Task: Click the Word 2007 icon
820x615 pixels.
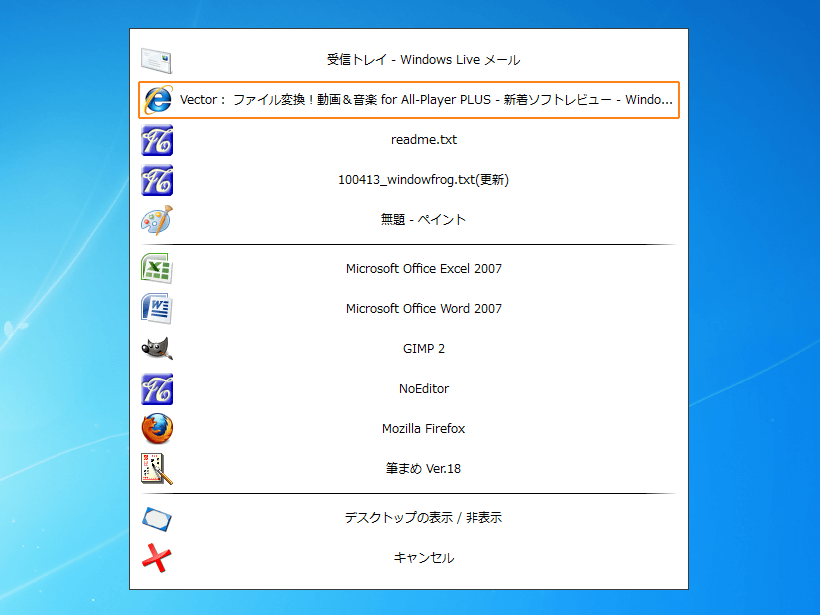Action: (157, 309)
